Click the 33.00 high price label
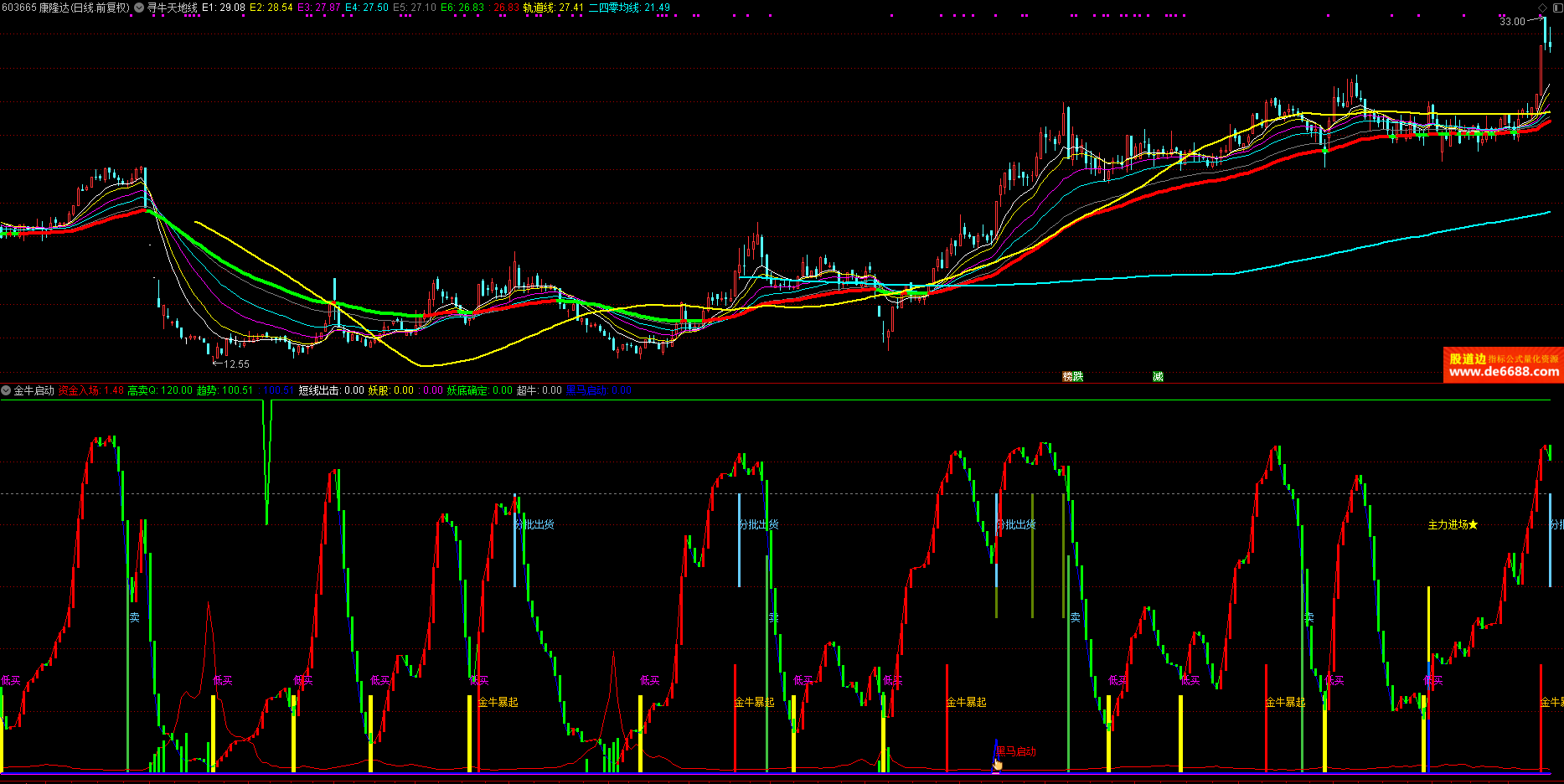 pos(1512,22)
